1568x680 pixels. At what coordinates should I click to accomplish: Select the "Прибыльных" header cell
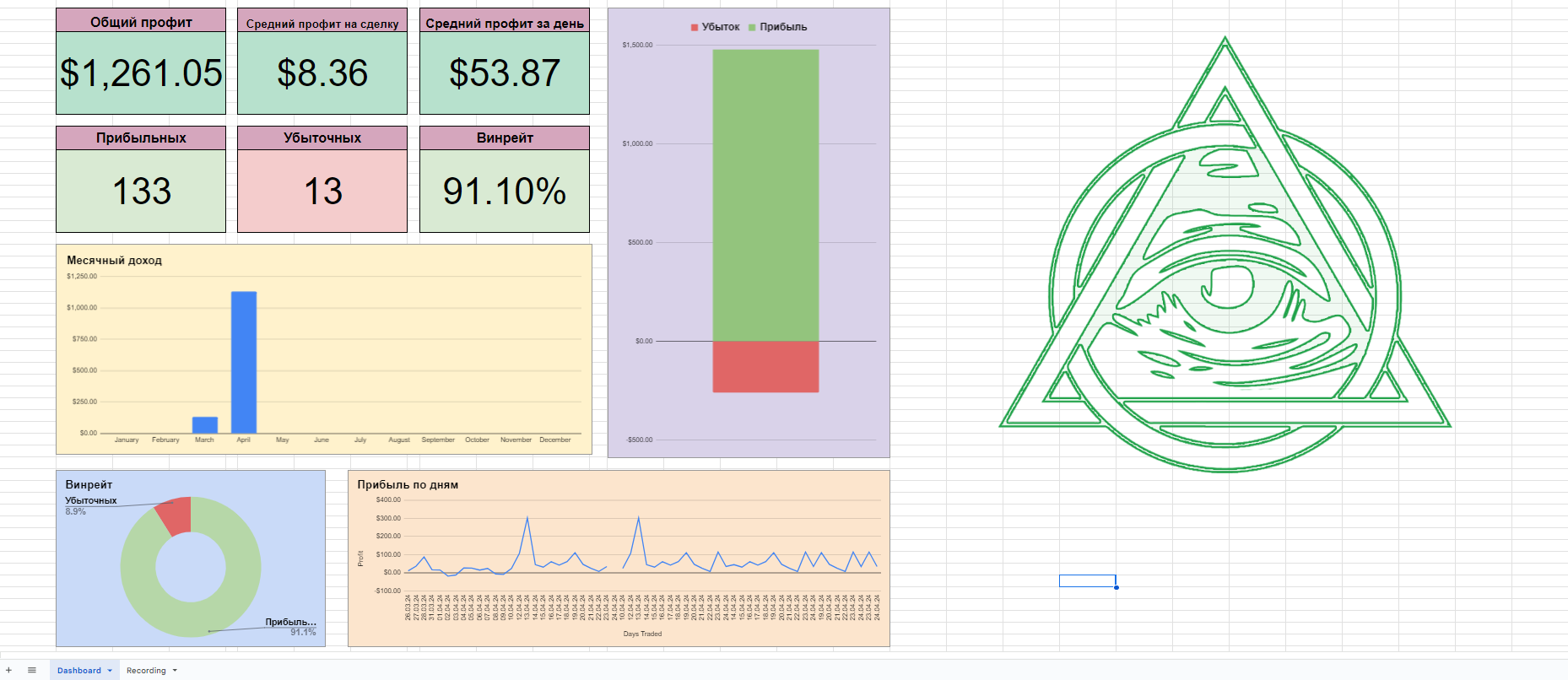tap(141, 138)
